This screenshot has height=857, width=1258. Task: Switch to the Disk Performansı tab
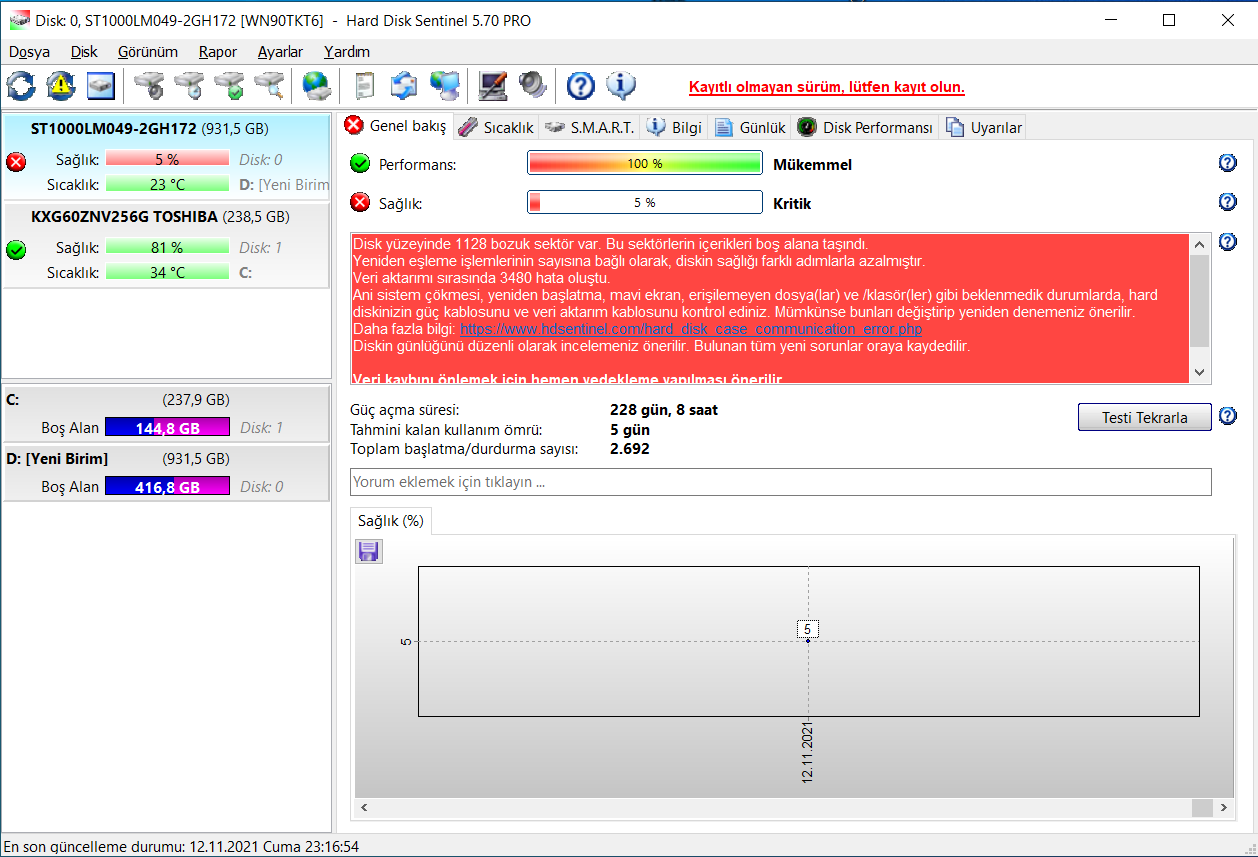(865, 128)
